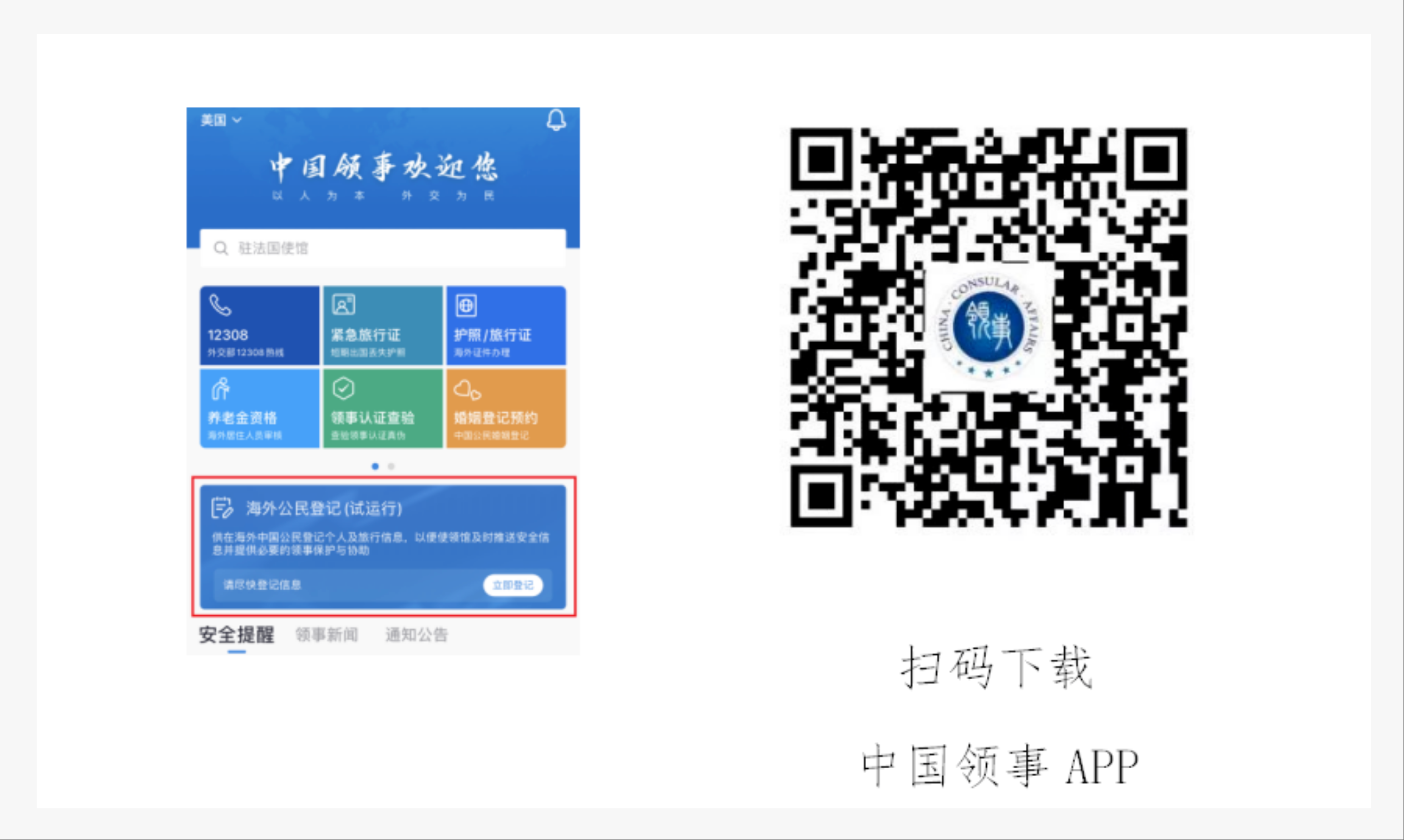Tap the search magnifier icon

[221, 248]
